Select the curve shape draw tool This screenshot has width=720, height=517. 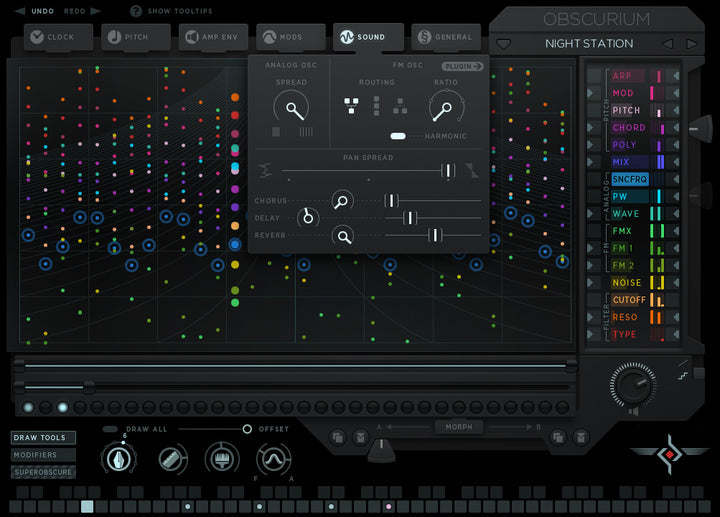point(274,459)
